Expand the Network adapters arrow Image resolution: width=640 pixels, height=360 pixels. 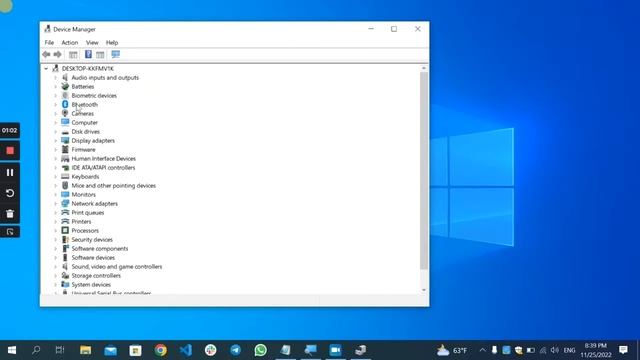pos(56,204)
